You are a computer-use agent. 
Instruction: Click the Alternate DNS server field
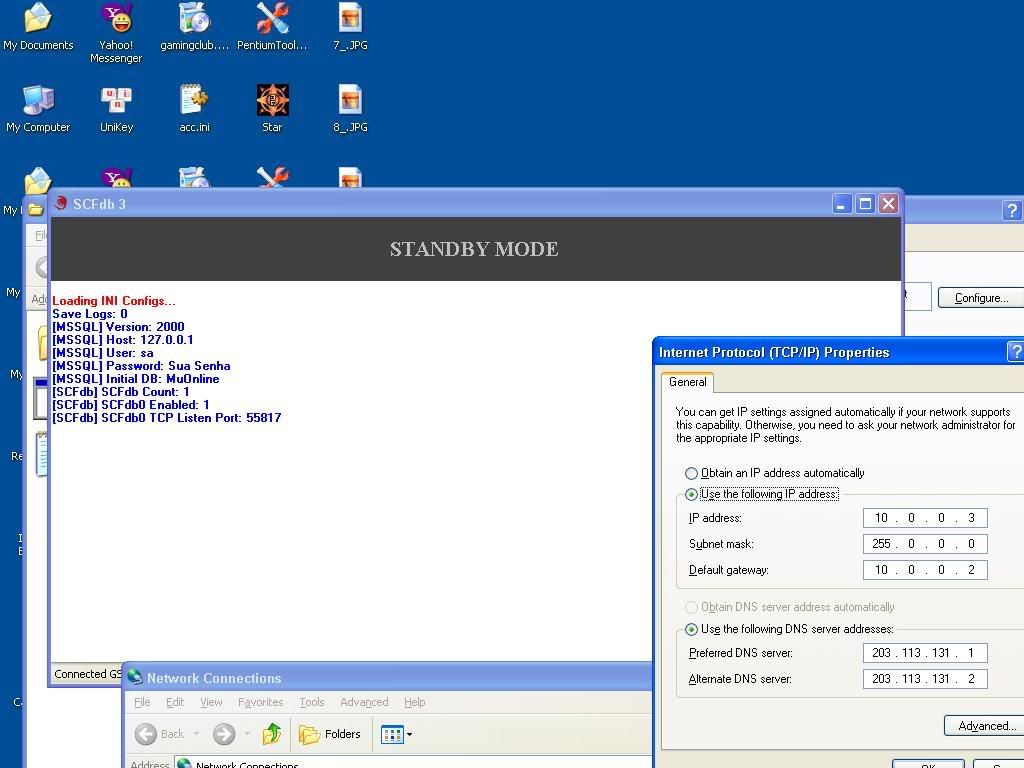[x=925, y=679]
